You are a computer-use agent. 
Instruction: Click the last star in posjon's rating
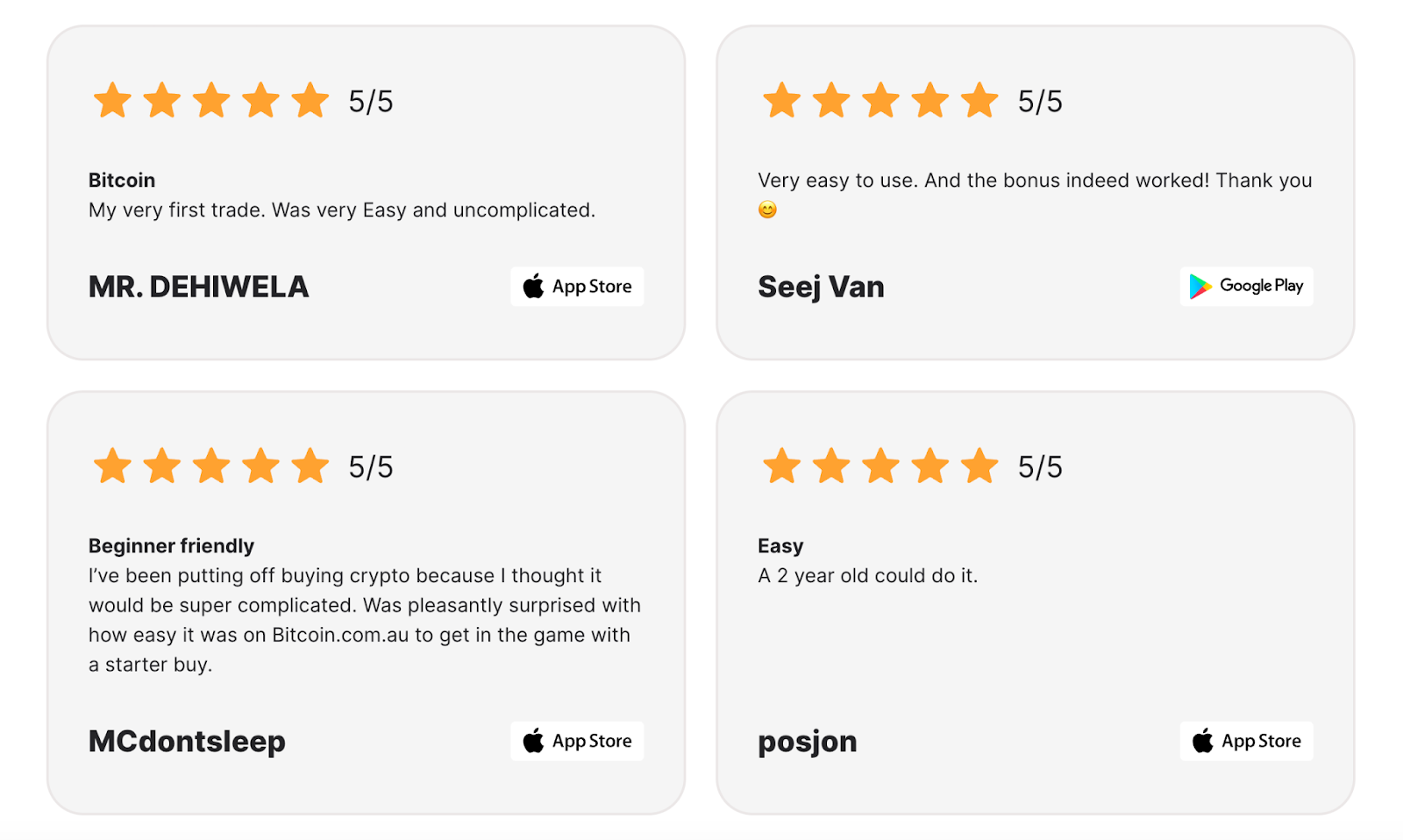pyautogui.click(x=978, y=466)
